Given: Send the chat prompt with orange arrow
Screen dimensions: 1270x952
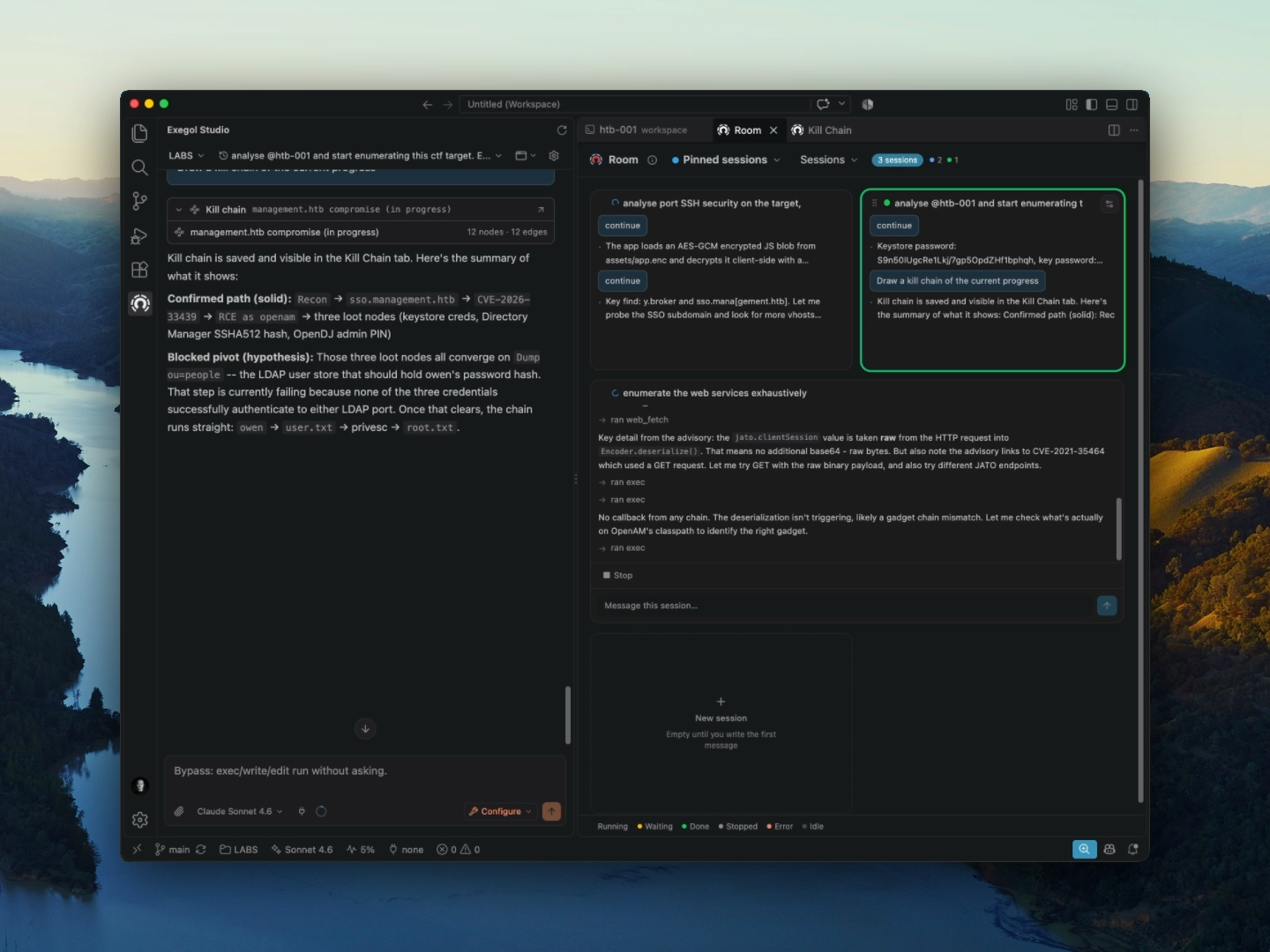Looking at the screenshot, I should click(551, 811).
